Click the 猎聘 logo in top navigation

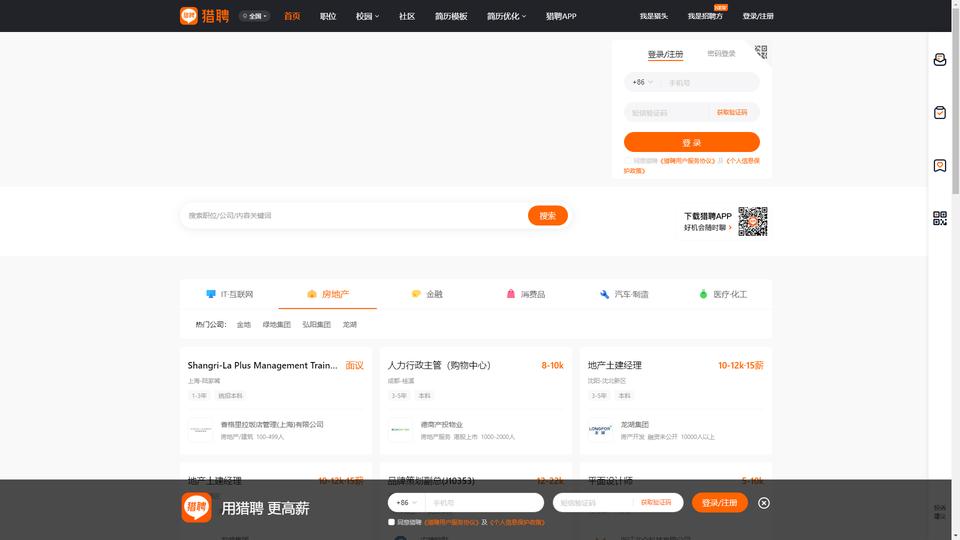click(204, 16)
